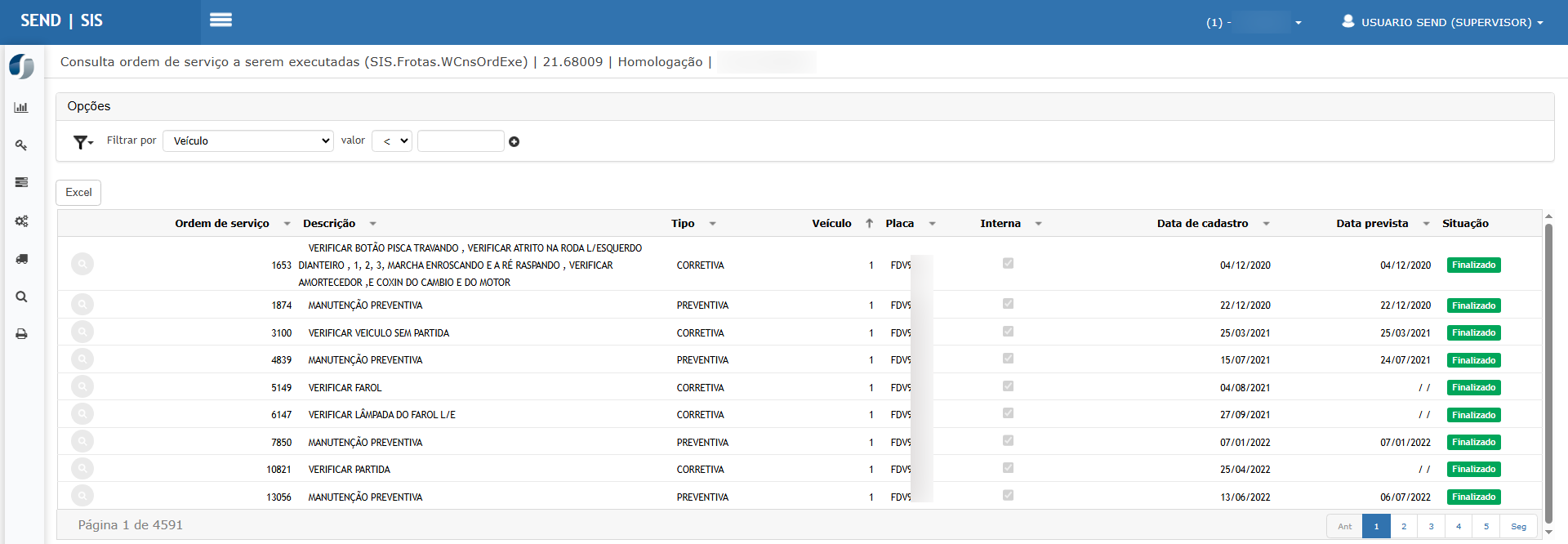Toggle Interna checkbox for order 1653
The width and height of the screenshot is (1568, 544).
(1008, 264)
